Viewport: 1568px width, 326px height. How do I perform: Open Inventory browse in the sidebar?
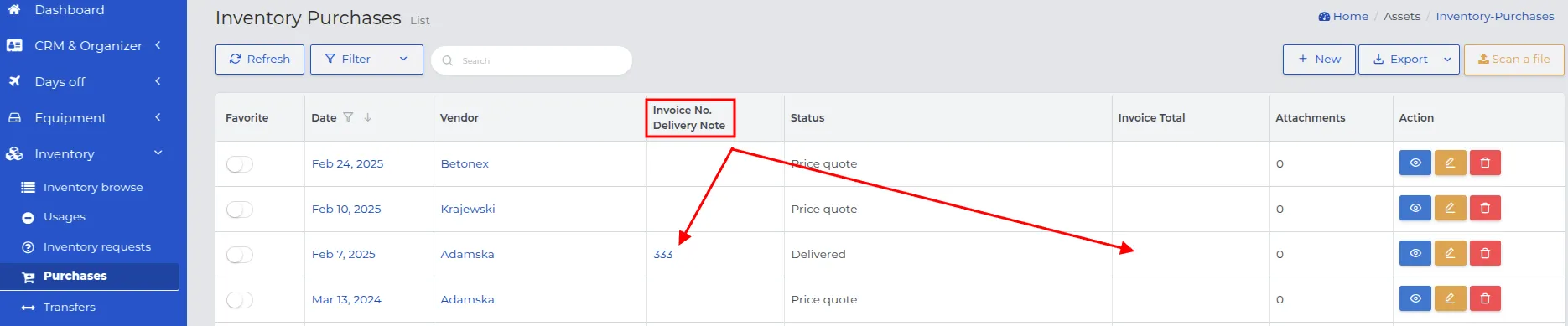tap(92, 187)
